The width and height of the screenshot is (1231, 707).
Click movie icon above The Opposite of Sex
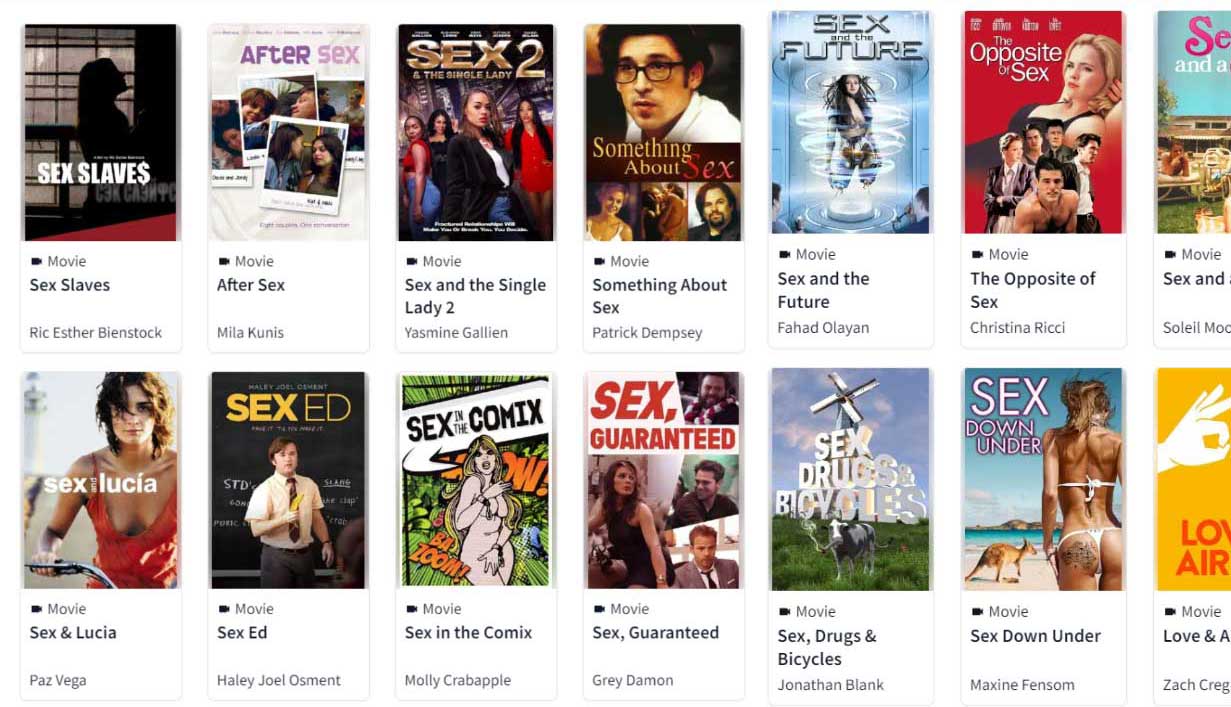977,254
